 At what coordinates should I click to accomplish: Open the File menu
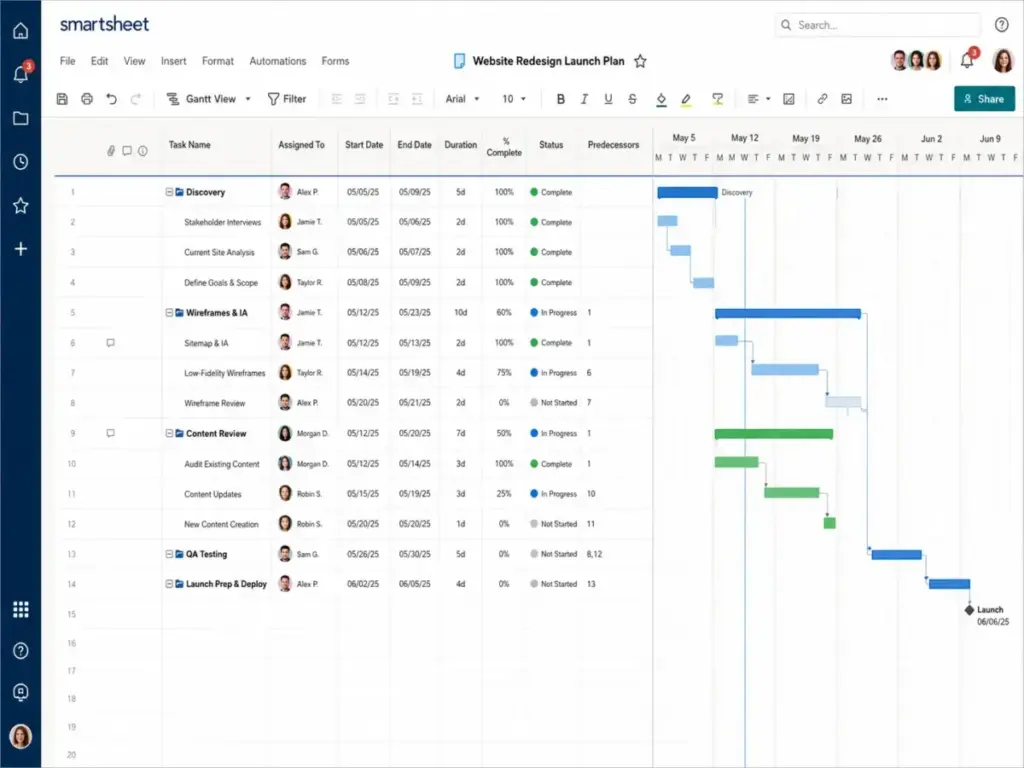point(67,61)
